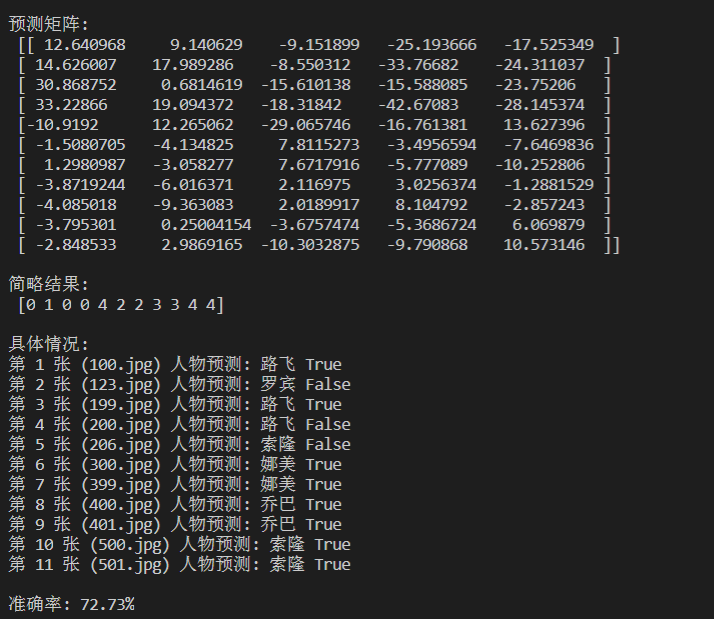
Task: Click the matrix value -10.9192
Action: coord(62,125)
